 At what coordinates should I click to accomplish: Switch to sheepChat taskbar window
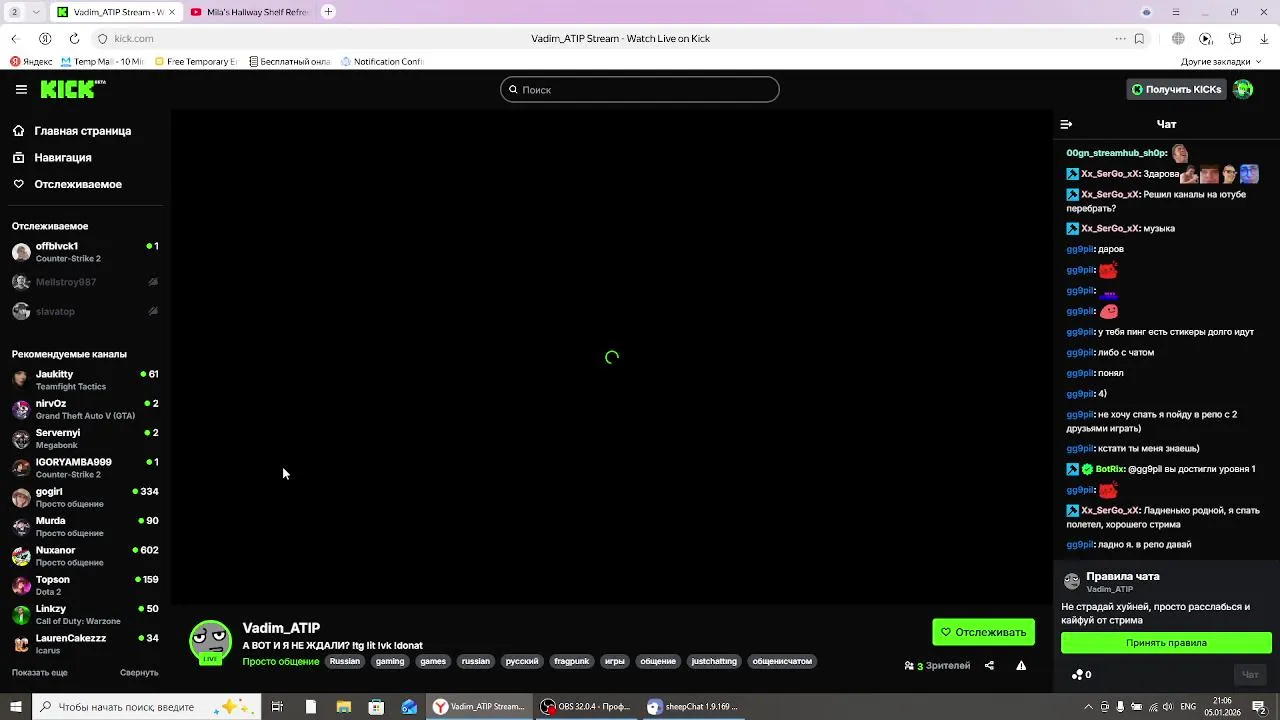(694, 707)
